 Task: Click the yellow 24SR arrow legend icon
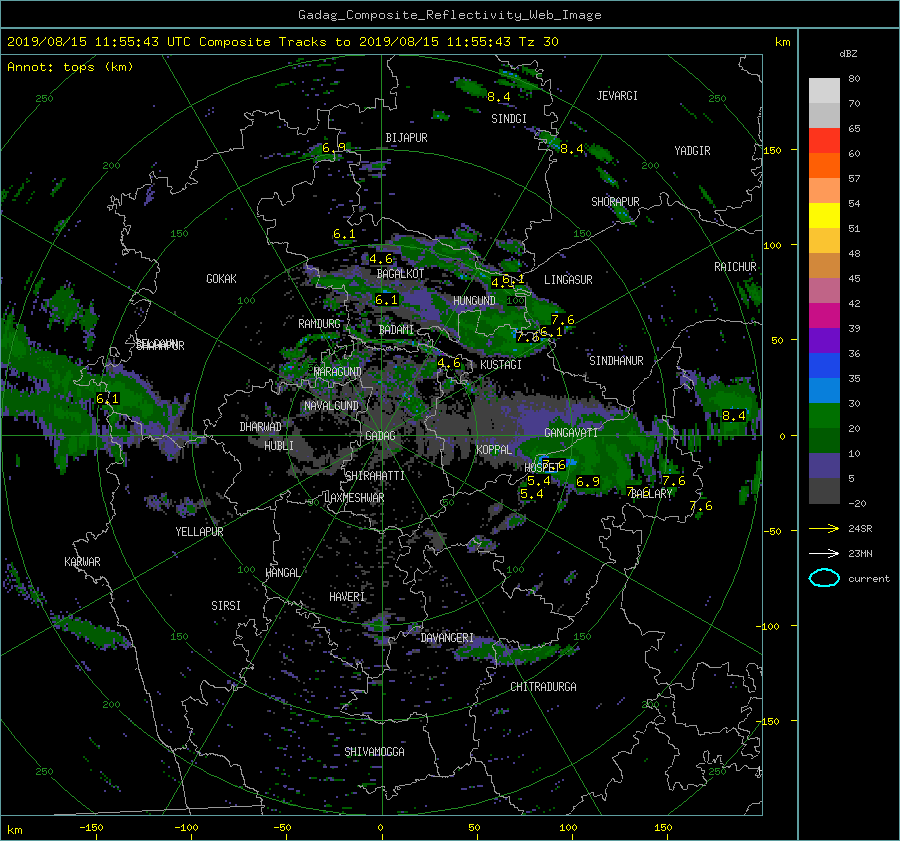coord(824,528)
